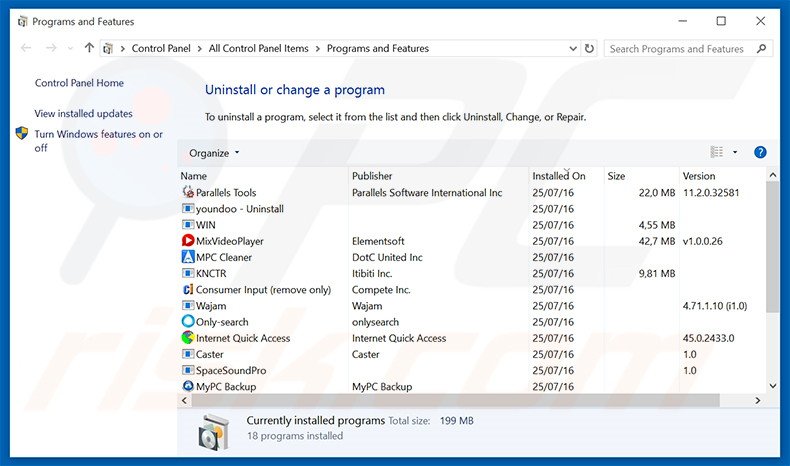Click the scroll right arrow of list
The image size is (790, 466).
[x=758, y=400]
